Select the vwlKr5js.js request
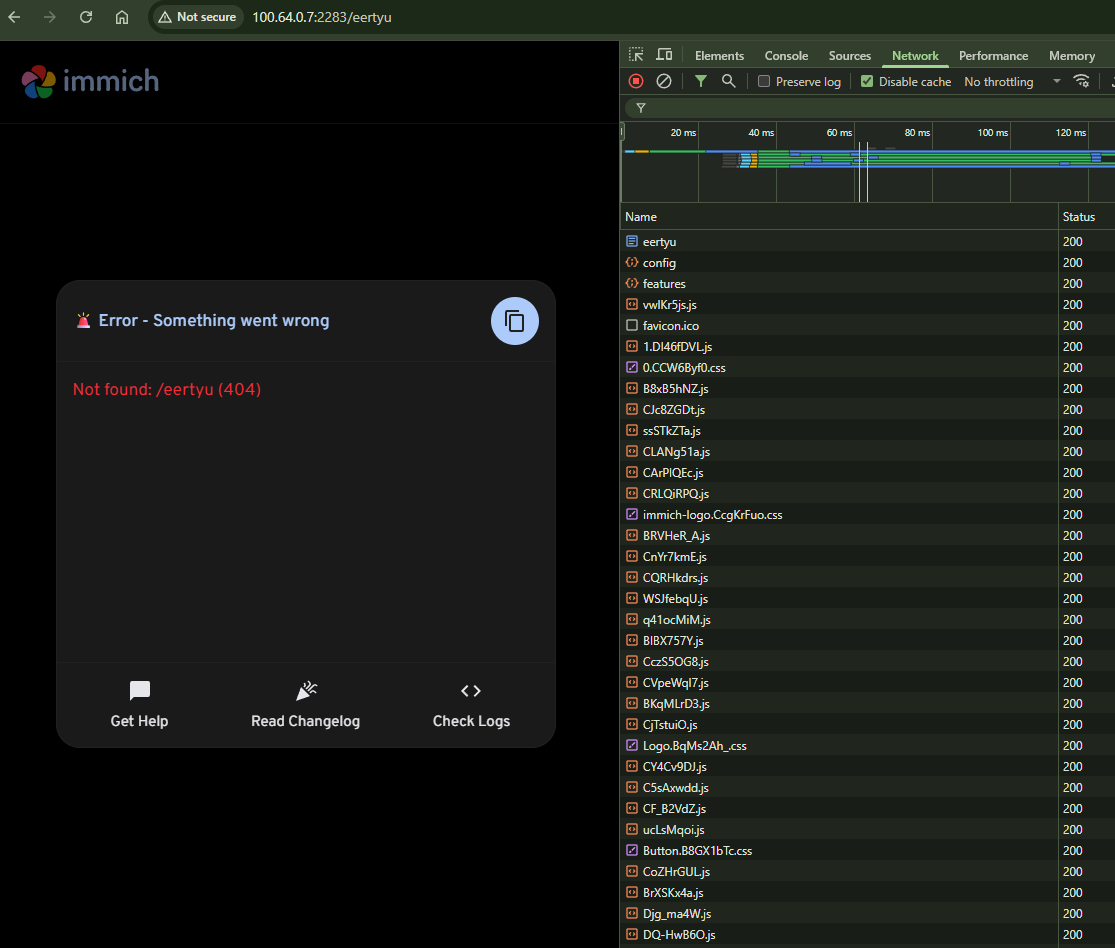 pyautogui.click(x=868, y=304)
